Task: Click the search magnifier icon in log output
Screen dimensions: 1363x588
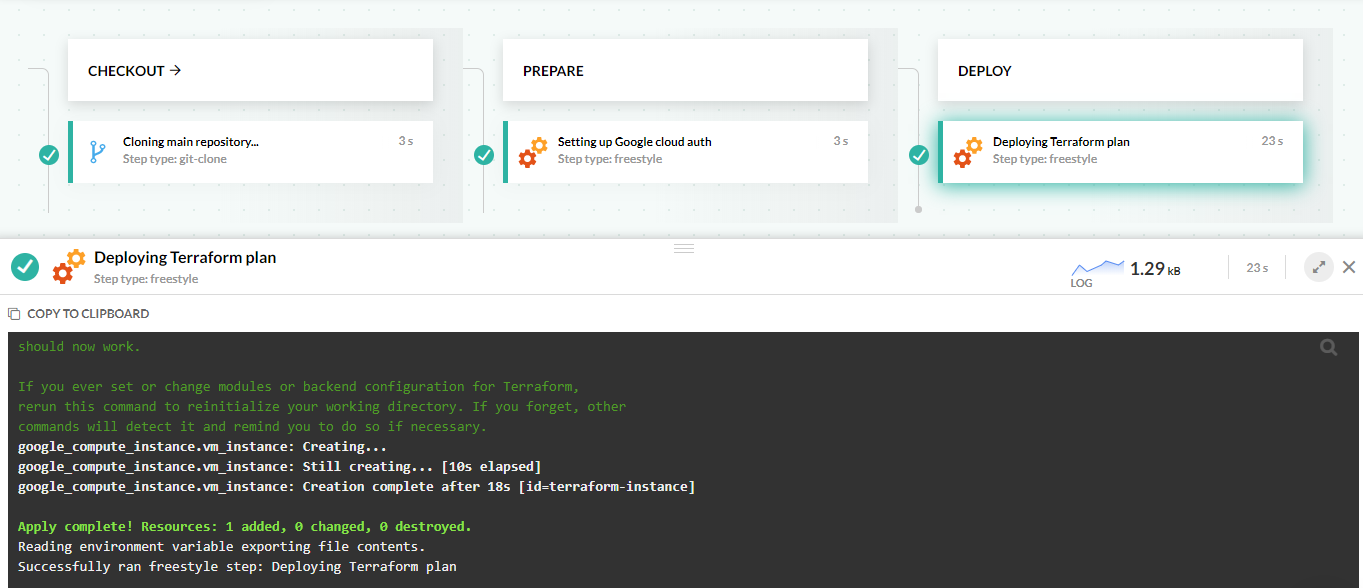Action: tap(1328, 347)
